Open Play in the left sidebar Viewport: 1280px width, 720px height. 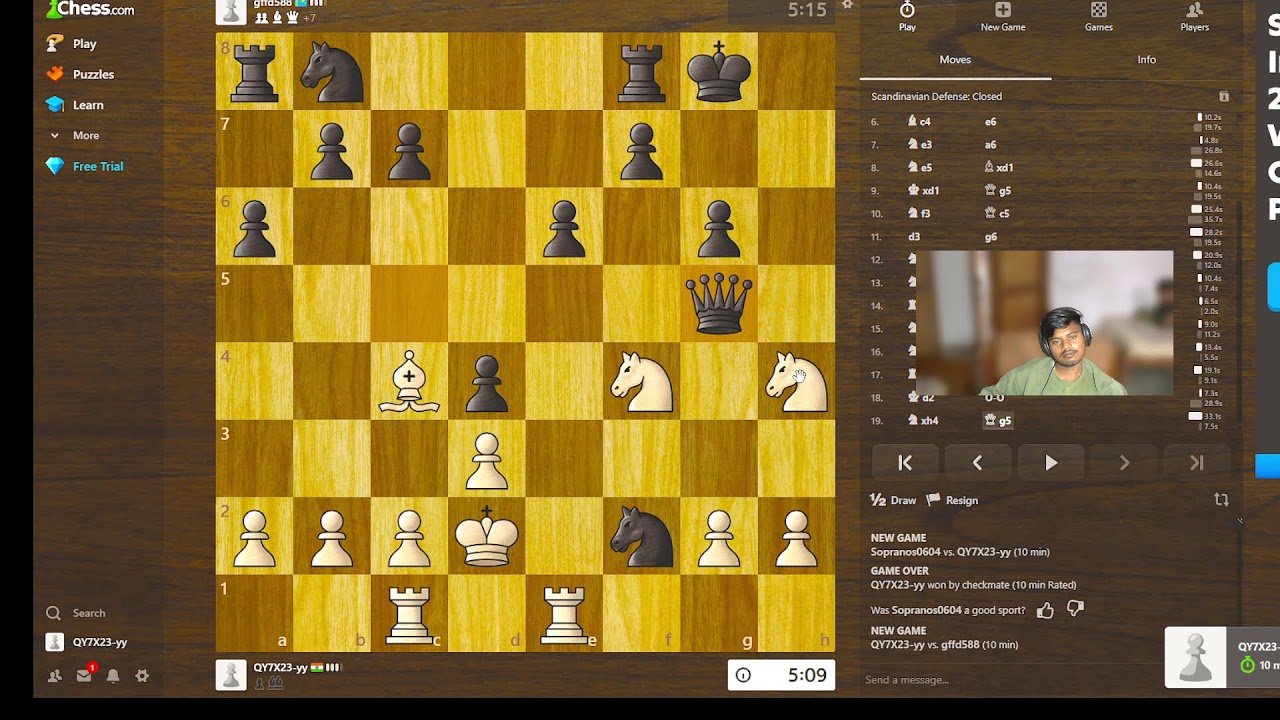(72, 44)
